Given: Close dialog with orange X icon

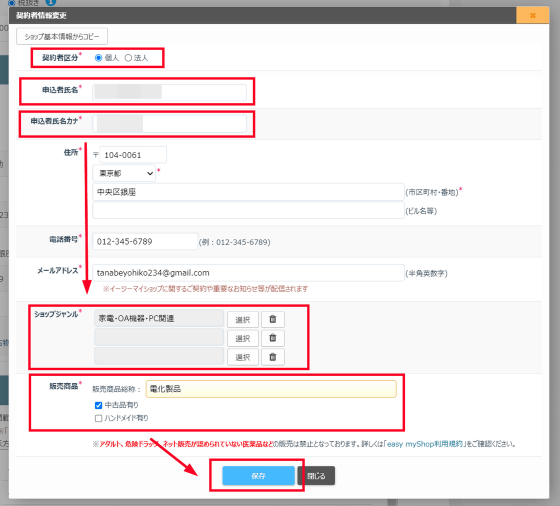Looking at the screenshot, I should click(x=532, y=15).
